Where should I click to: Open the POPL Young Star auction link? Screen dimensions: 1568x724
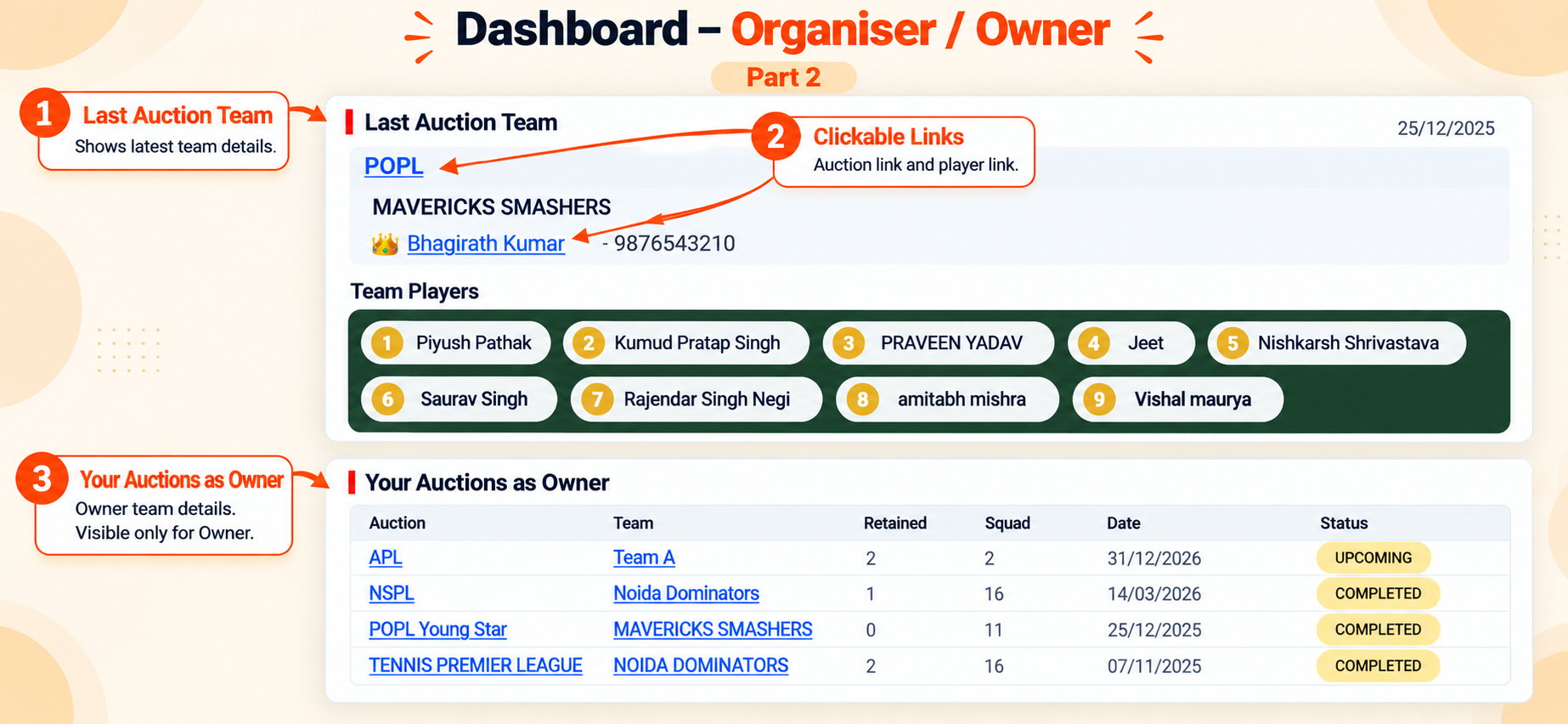click(x=437, y=630)
